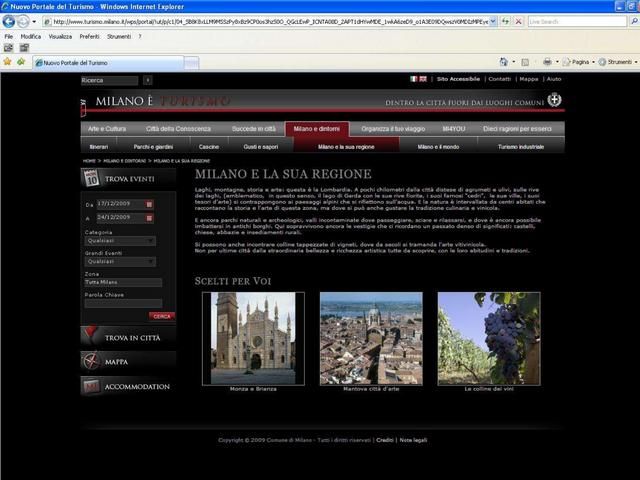Click the first toolbar icon below File menu
The image size is (640, 480).
pyautogui.click(x=8, y=48)
